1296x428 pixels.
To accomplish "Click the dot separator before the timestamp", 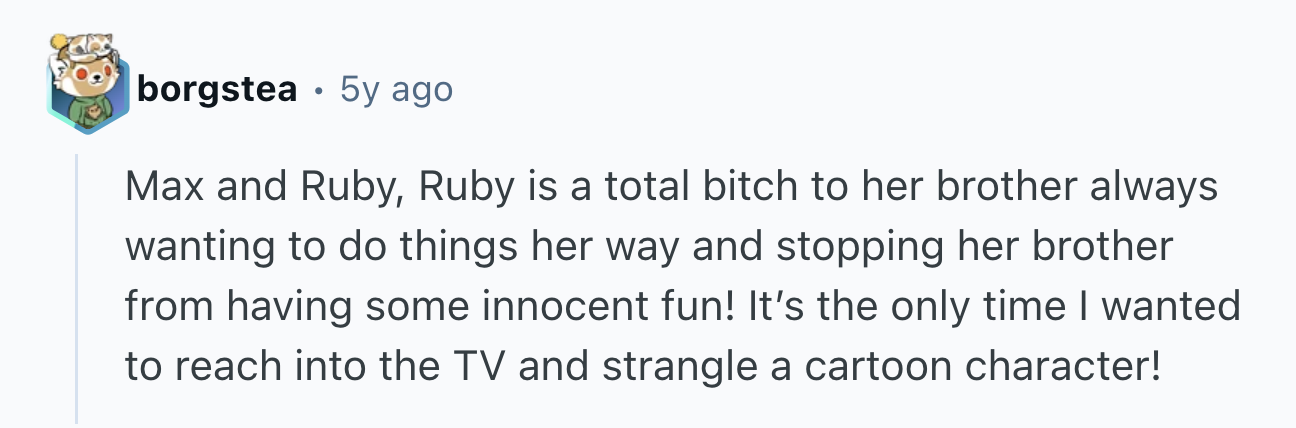I will coord(318,92).
